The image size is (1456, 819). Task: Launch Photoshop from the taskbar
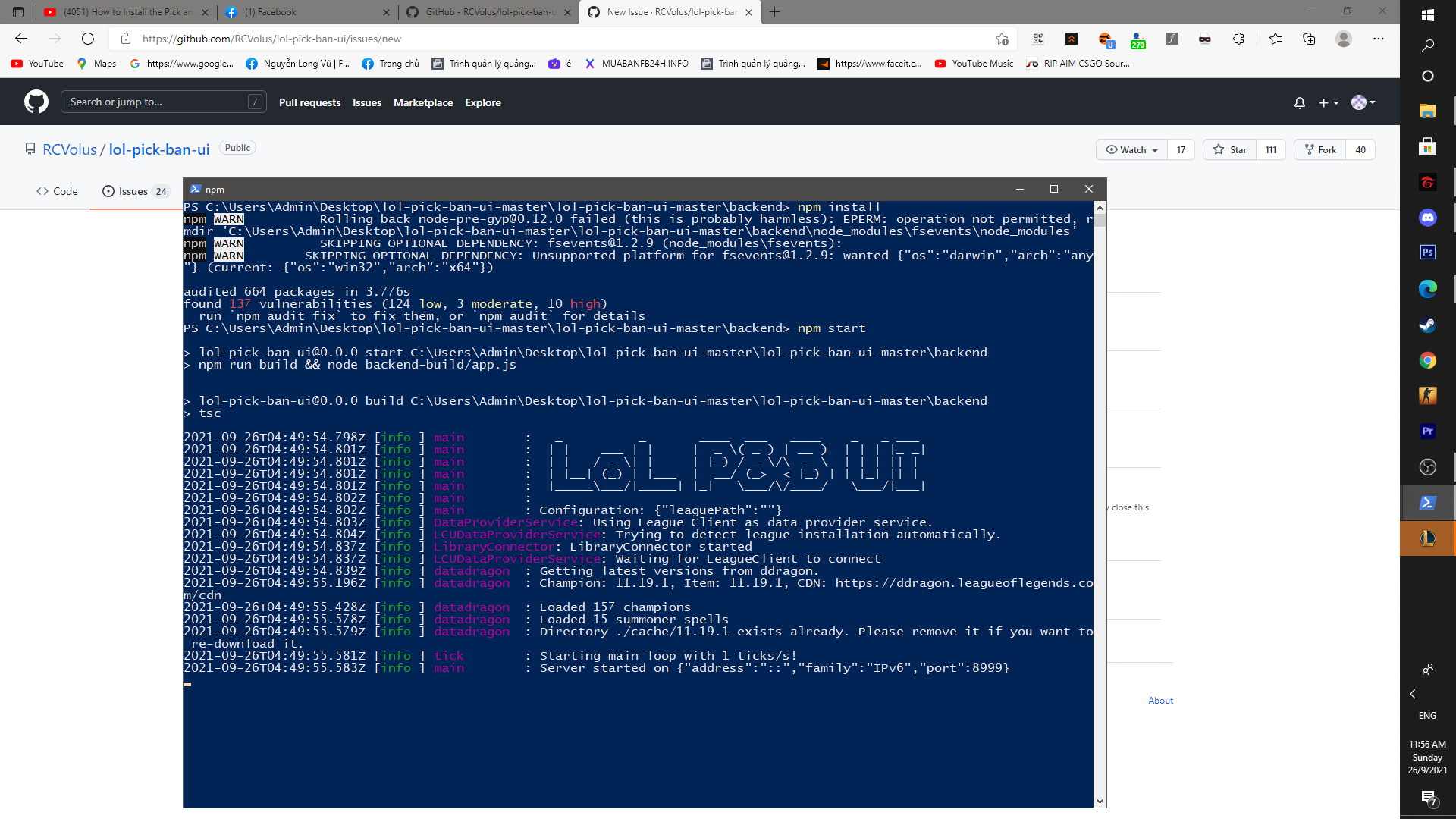point(1428,253)
